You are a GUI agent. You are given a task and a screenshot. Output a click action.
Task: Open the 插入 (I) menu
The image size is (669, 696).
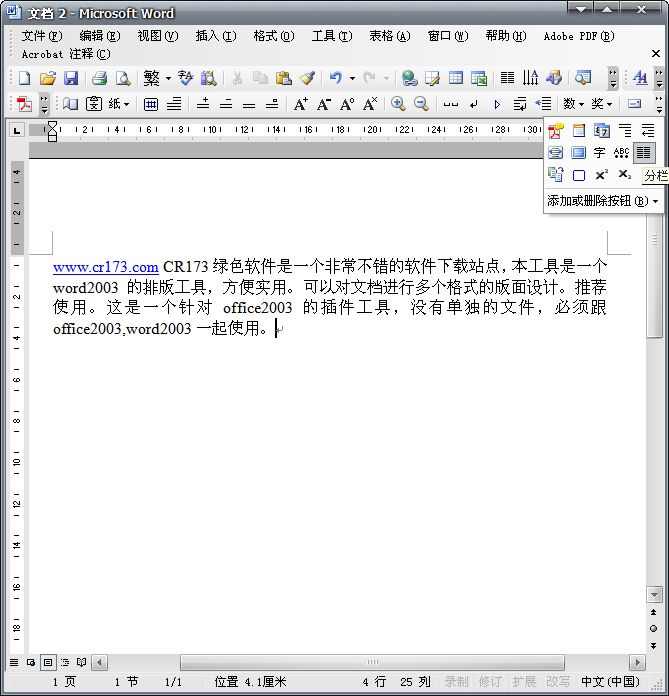[216, 36]
